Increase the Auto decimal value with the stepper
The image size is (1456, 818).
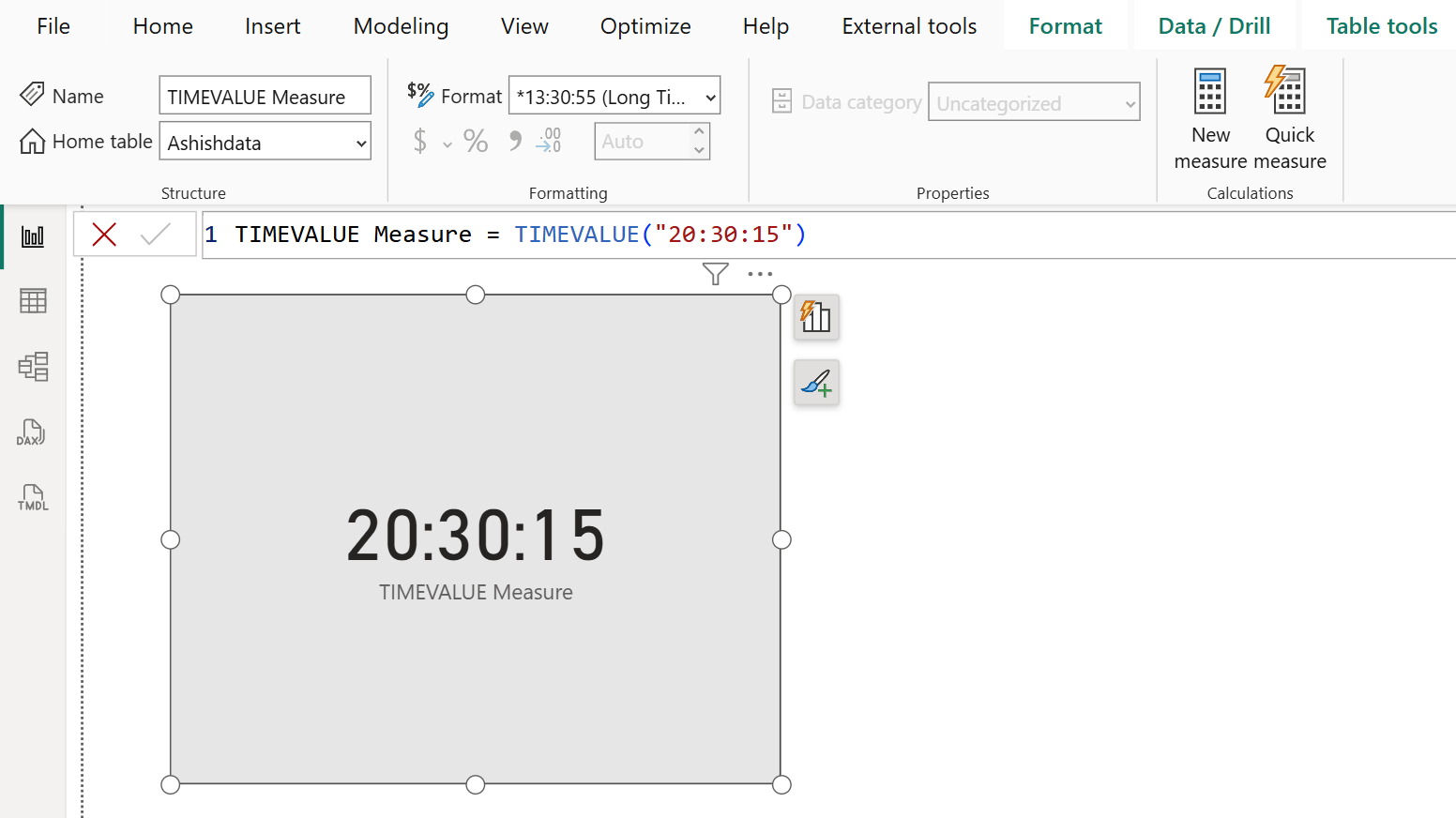pyautogui.click(x=699, y=133)
